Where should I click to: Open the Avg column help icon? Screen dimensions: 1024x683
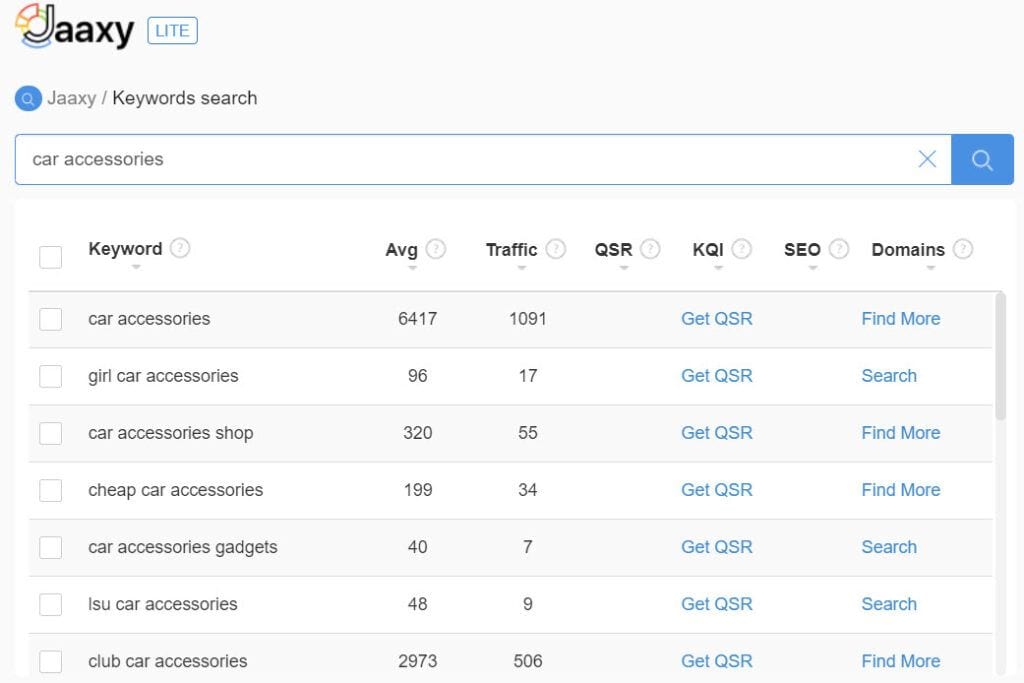click(x=436, y=249)
